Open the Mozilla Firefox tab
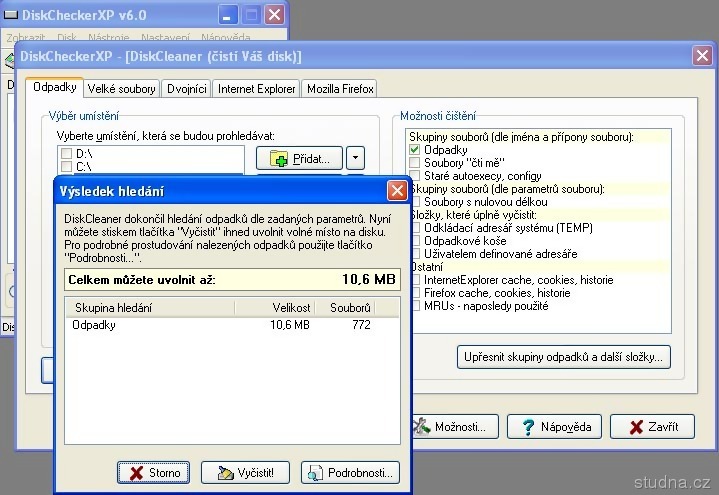 [x=340, y=89]
